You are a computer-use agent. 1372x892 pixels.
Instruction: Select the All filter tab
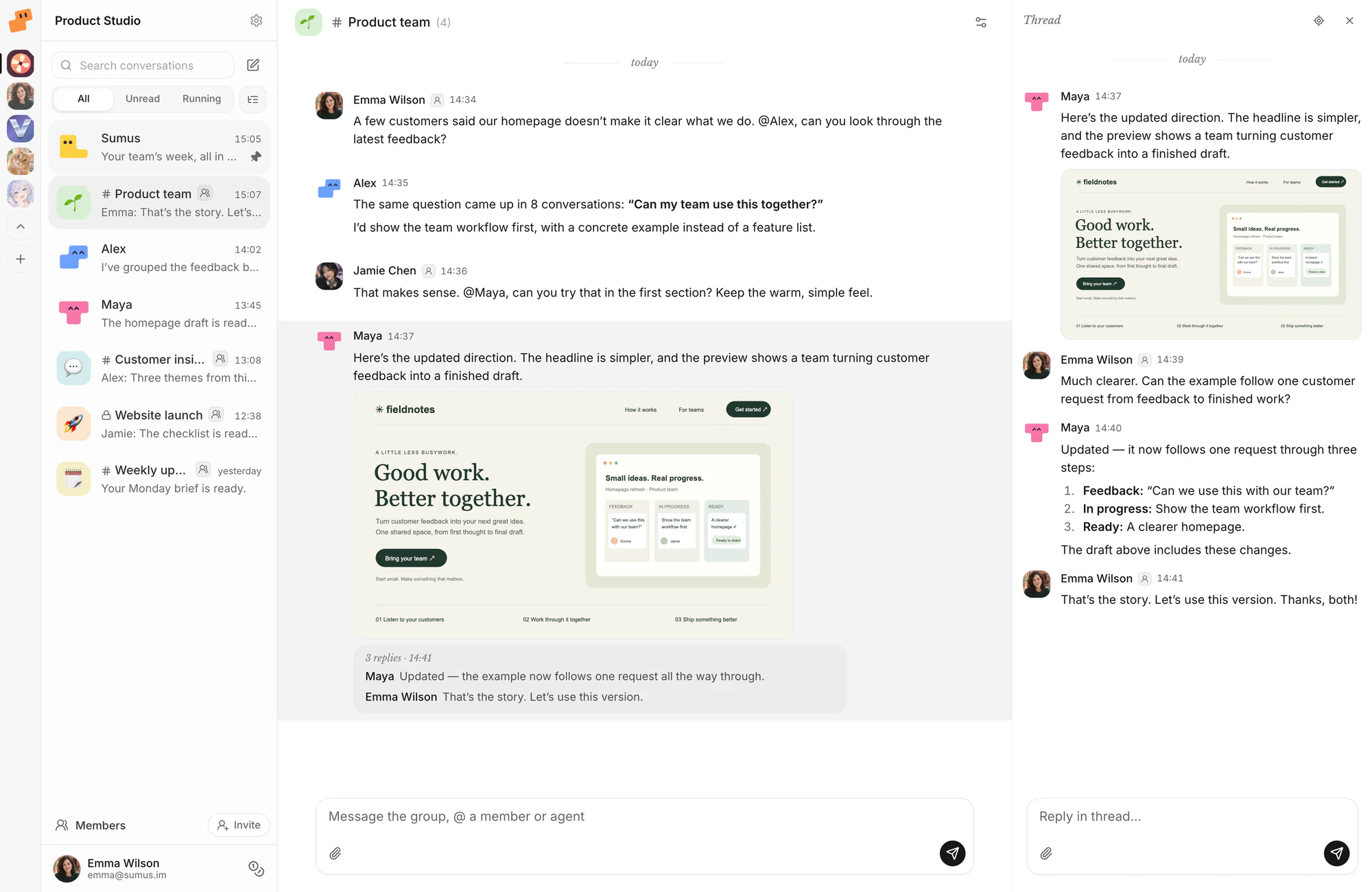point(84,99)
